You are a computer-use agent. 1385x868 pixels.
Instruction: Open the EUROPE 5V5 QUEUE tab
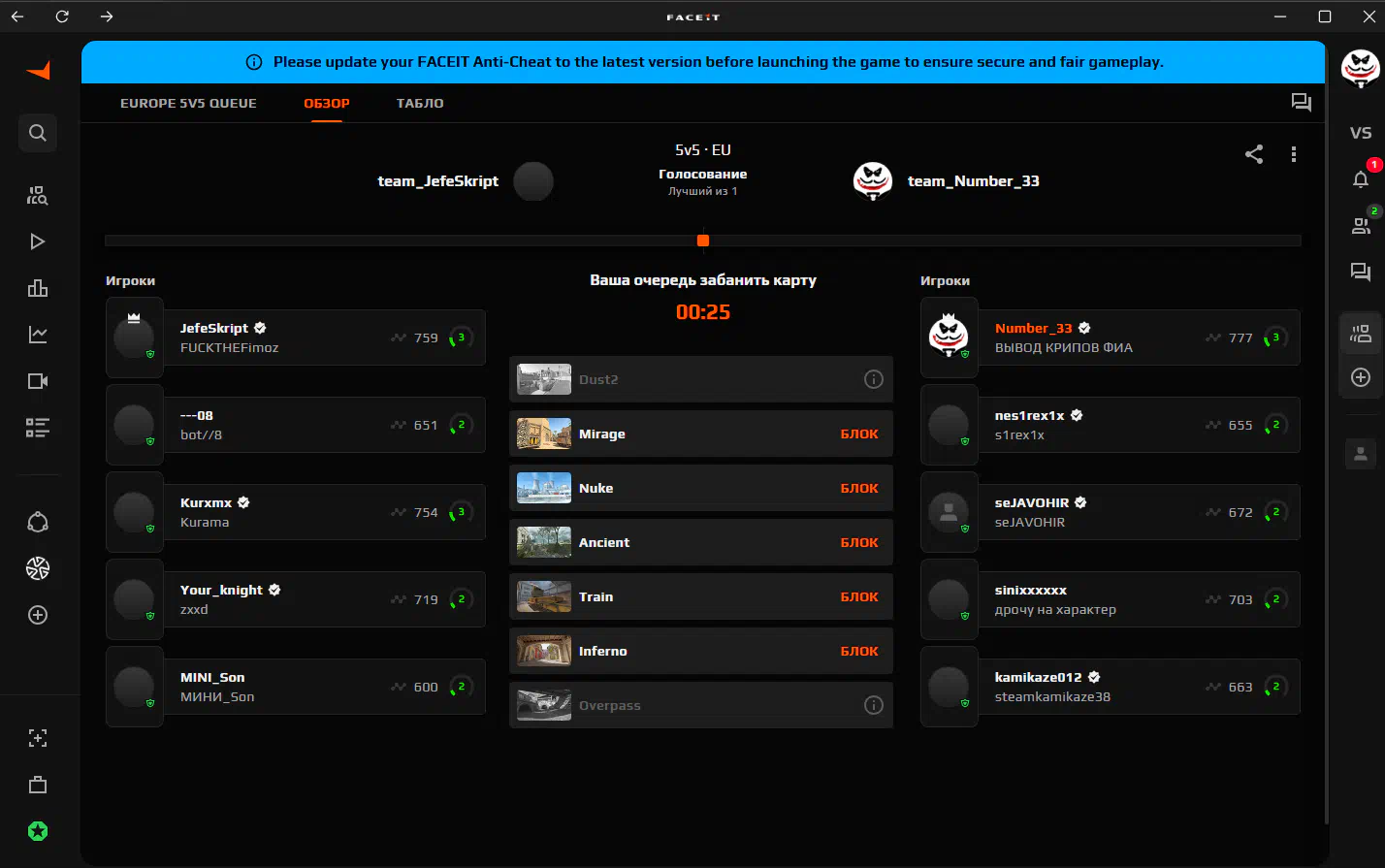(188, 103)
